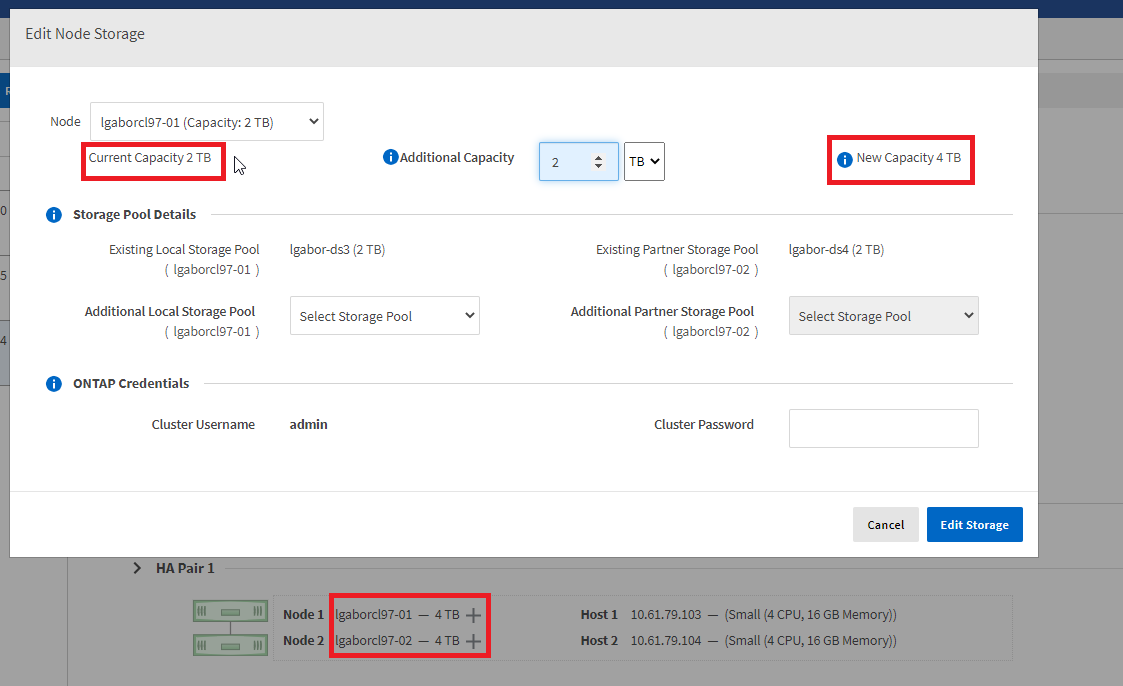
Task: Click the HA Pair 1 storage shelf graphic
Action: (230, 627)
